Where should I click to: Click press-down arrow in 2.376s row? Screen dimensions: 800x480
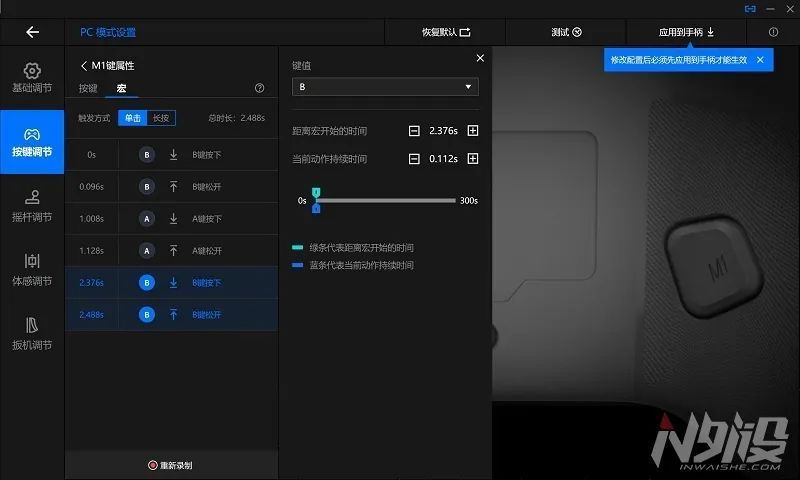pos(173,283)
